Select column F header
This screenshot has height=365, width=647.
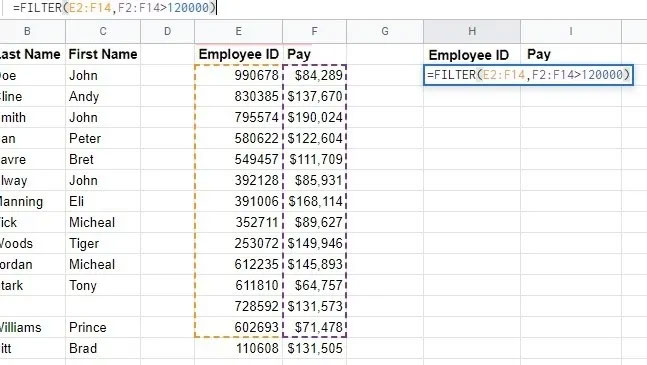314,31
